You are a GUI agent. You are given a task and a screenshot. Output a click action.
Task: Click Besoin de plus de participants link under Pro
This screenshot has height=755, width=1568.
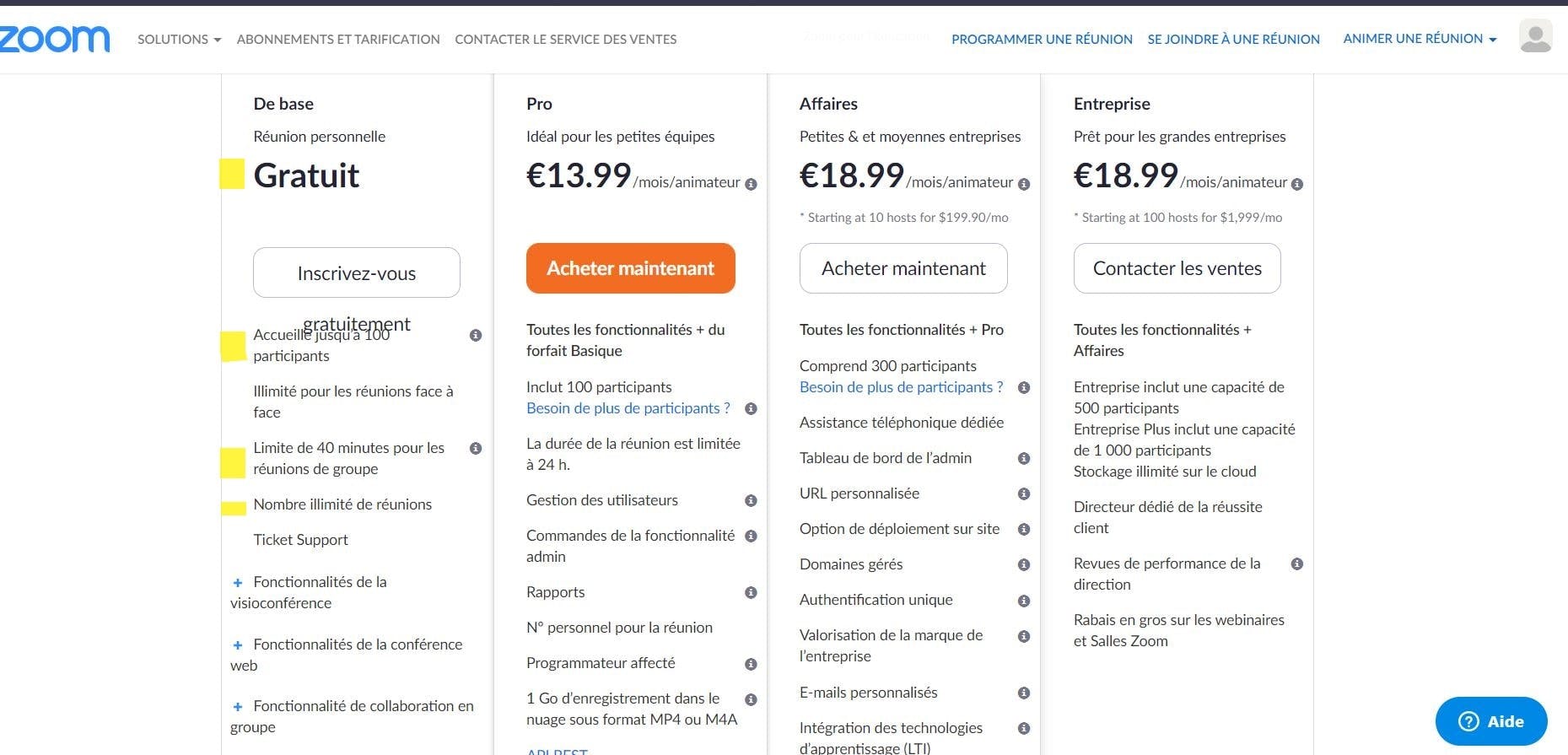[628, 408]
